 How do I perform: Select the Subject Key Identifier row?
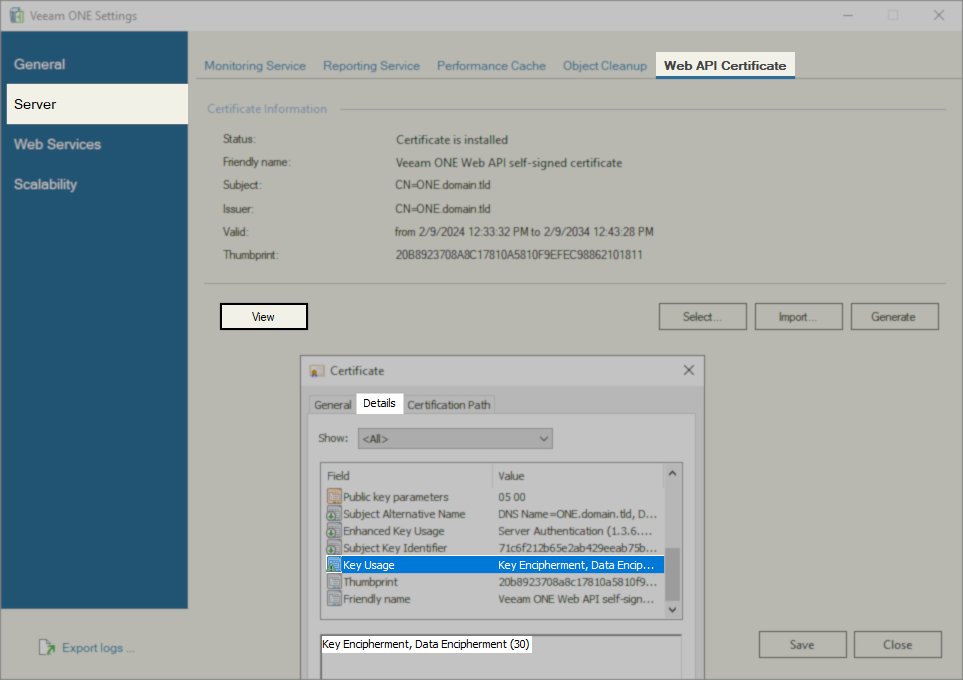point(495,548)
